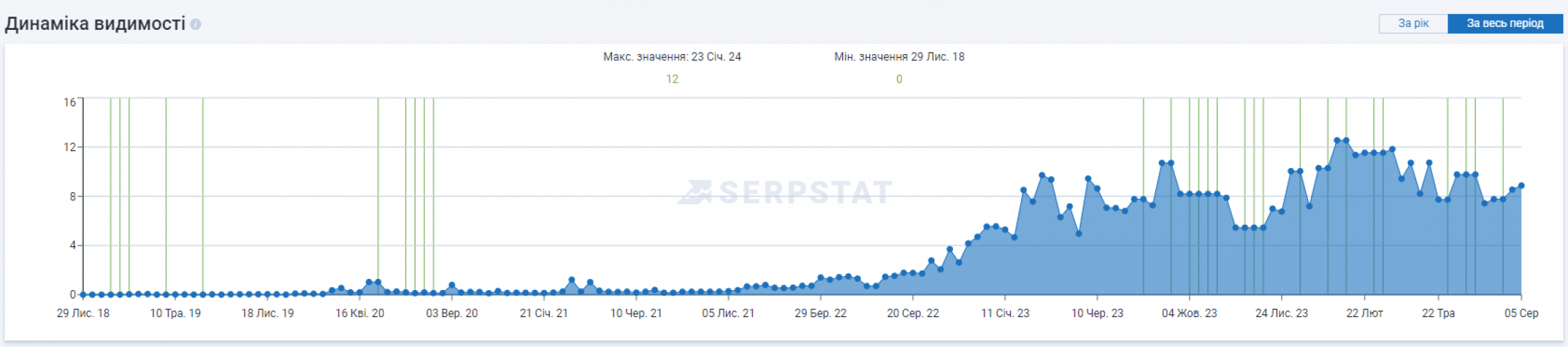Click the 22 Лют axis date

[1364, 314]
